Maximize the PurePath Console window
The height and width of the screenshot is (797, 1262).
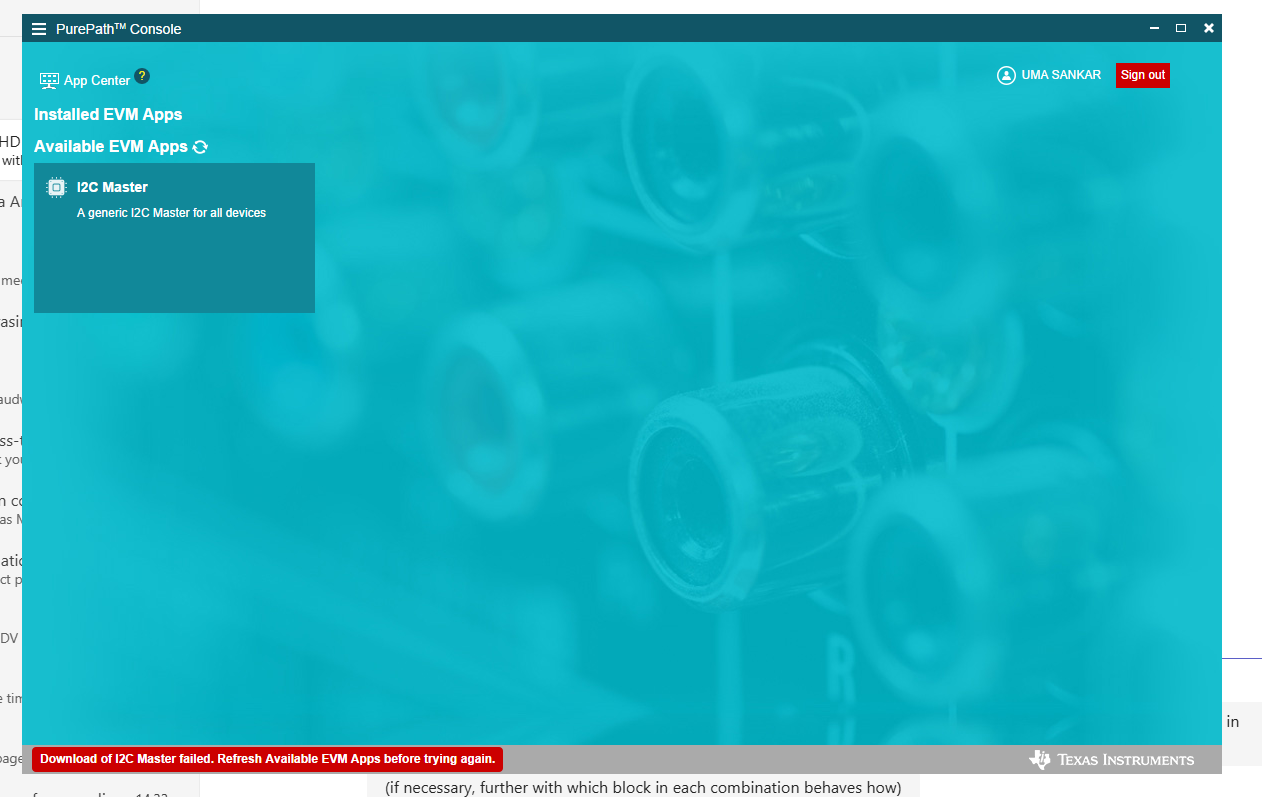(x=1181, y=28)
